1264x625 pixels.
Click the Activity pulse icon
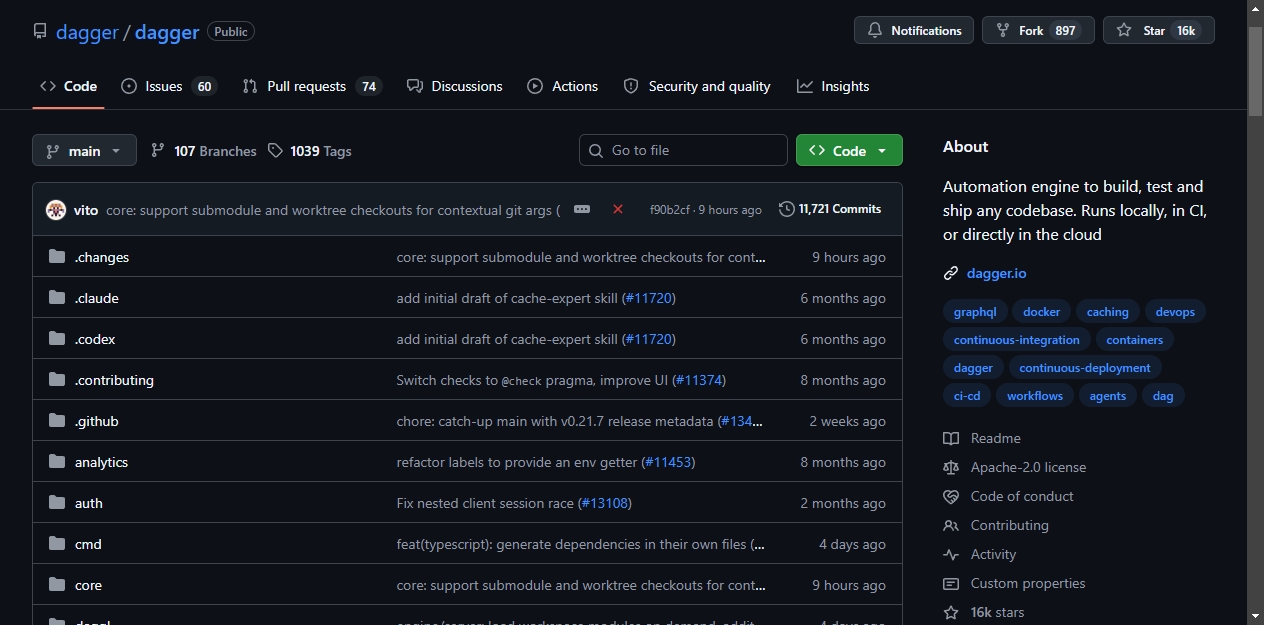951,554
